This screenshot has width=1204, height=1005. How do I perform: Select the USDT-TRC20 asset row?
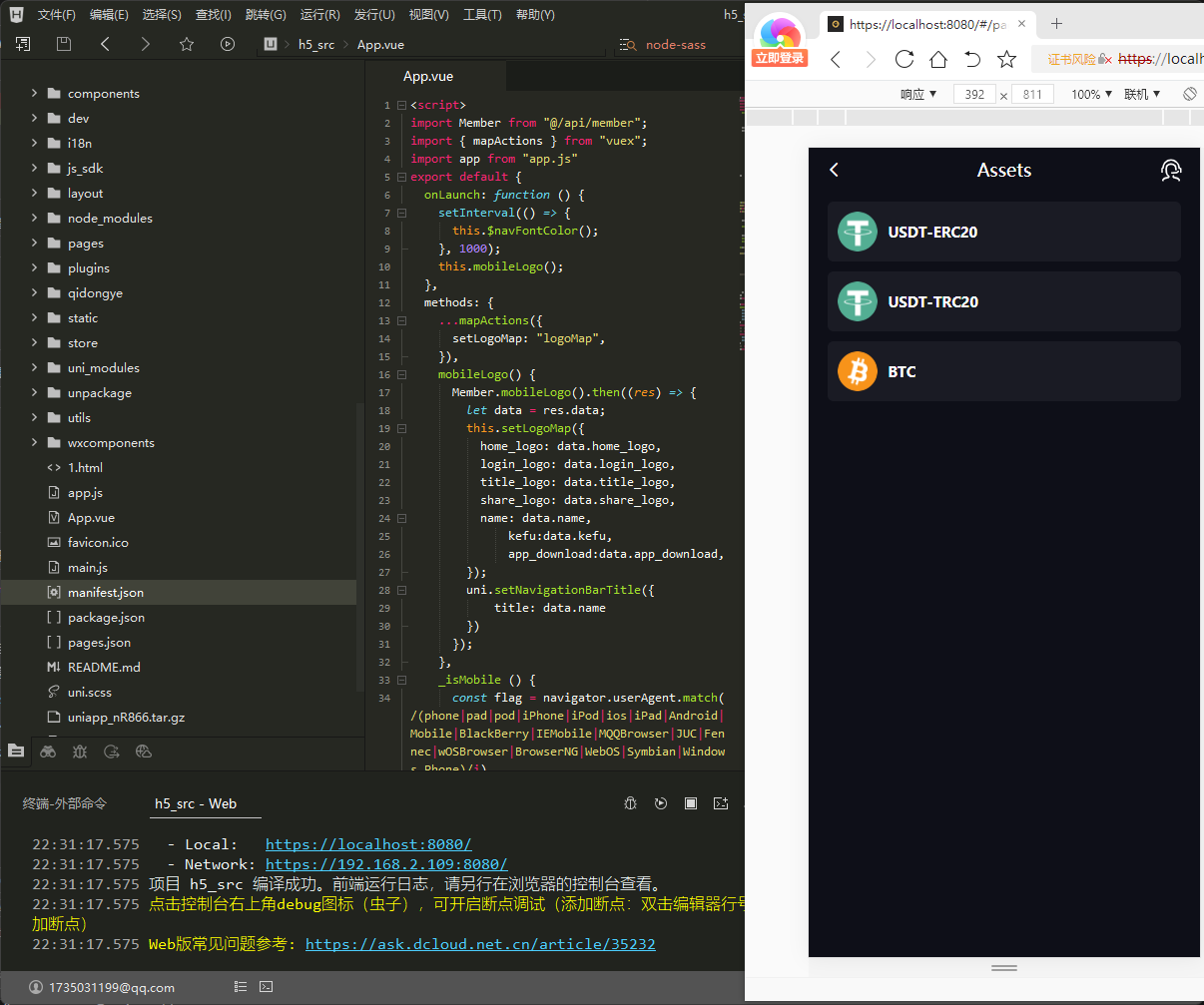tap(1003, 301)
